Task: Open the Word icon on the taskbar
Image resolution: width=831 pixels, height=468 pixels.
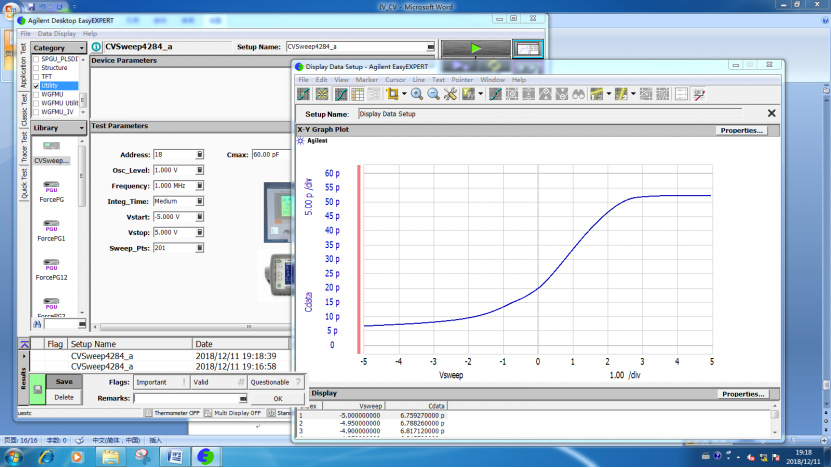Action: pyautogui.click(x=174, y=456)
